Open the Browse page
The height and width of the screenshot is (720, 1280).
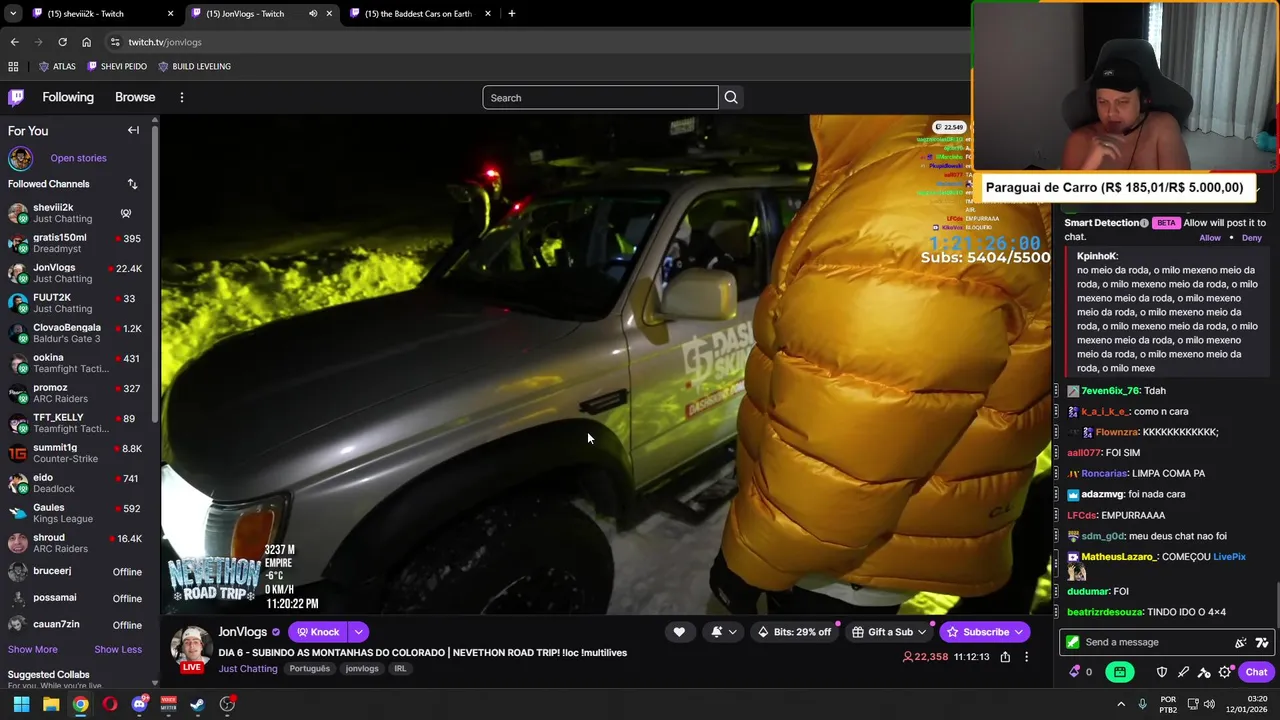click(135, 97)
